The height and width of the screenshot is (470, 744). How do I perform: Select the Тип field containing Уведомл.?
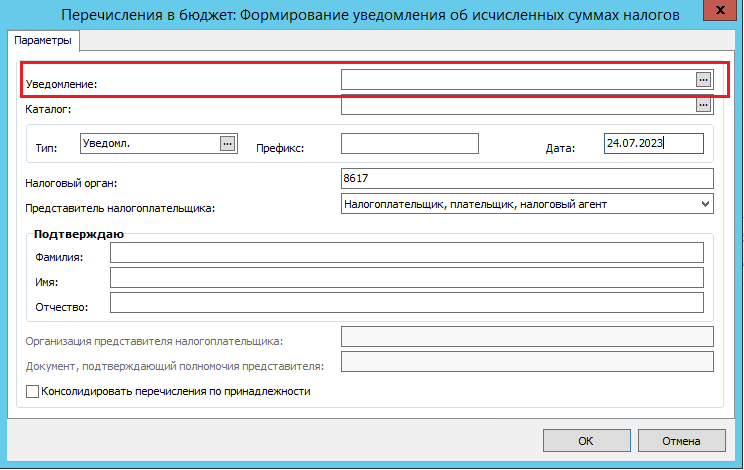point(150,143)
